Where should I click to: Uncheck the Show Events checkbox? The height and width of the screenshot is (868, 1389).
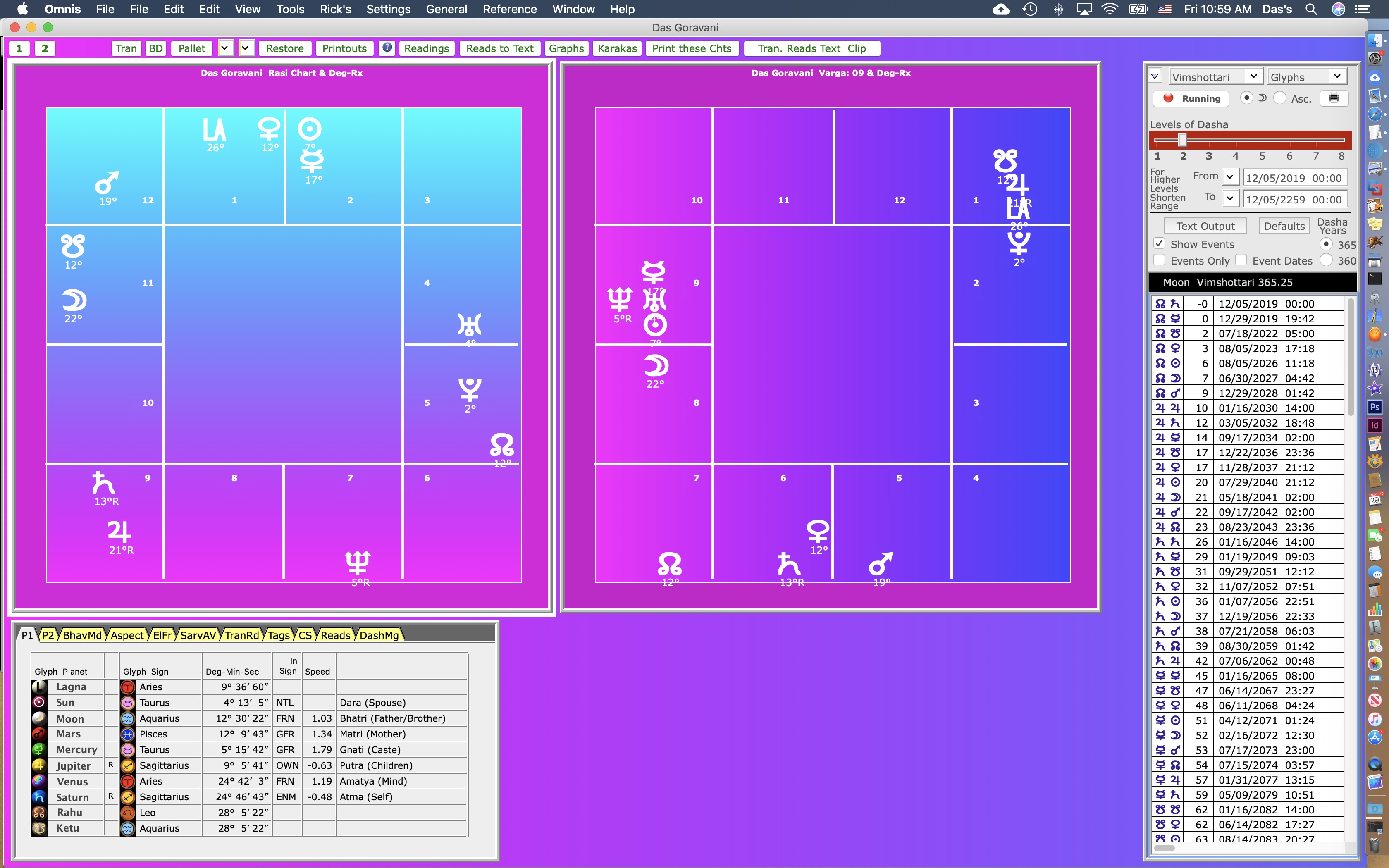1160,243
